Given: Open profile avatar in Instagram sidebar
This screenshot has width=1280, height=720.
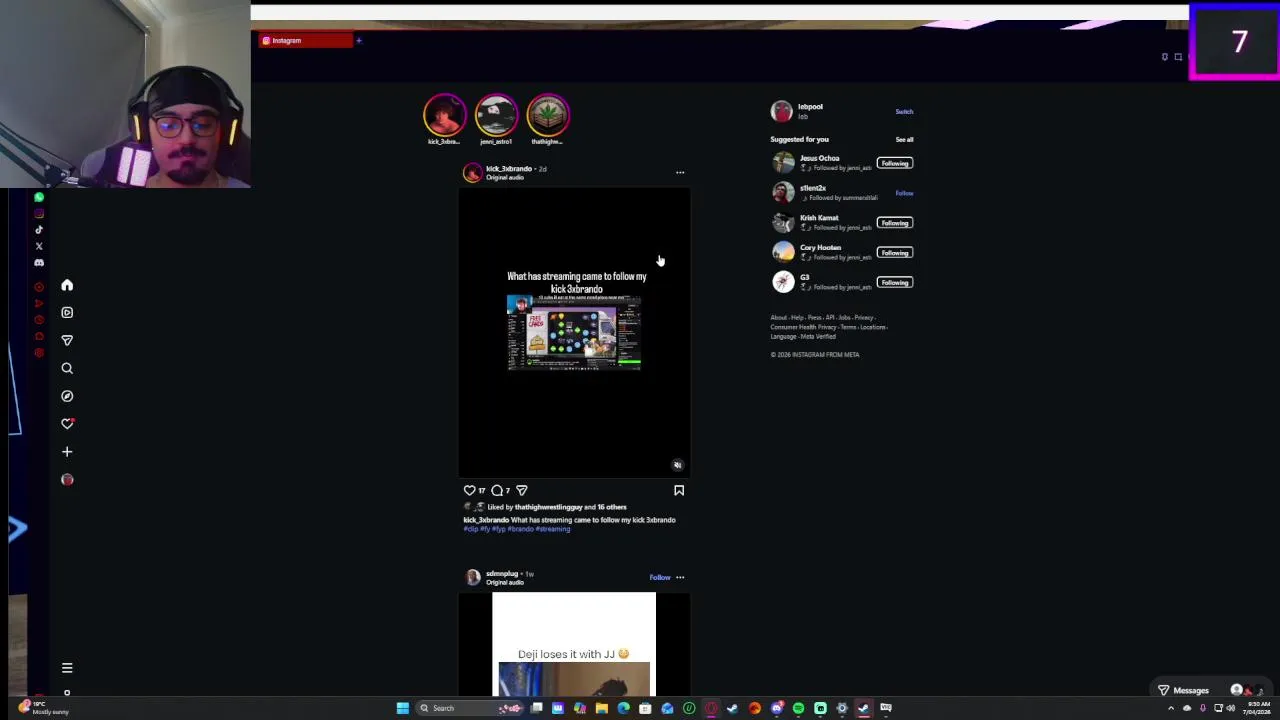Looking at the screenshot, I should click(x=67, y=479).
